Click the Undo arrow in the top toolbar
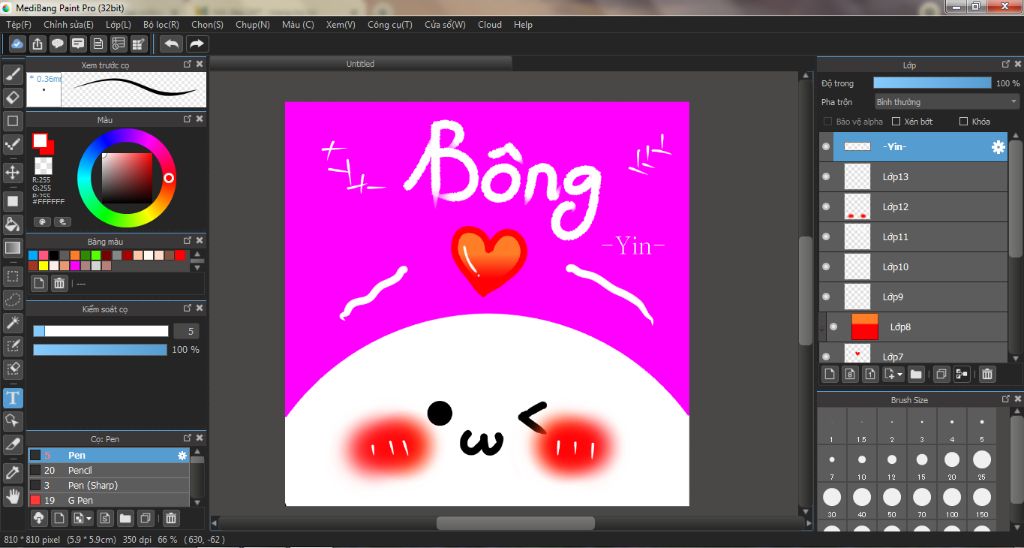Viewport: 1024px width, 548px height. click(172, 44)
